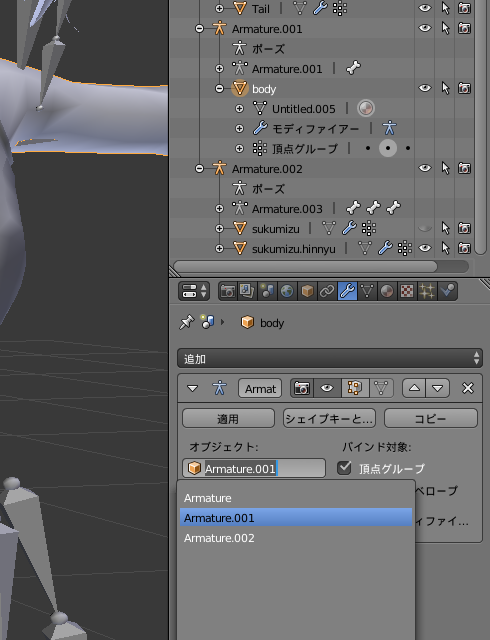Image resolution: width=490 pixels, height=640 pixels.
Task: Open the World properties globe tab
Action: coord(287,291)
